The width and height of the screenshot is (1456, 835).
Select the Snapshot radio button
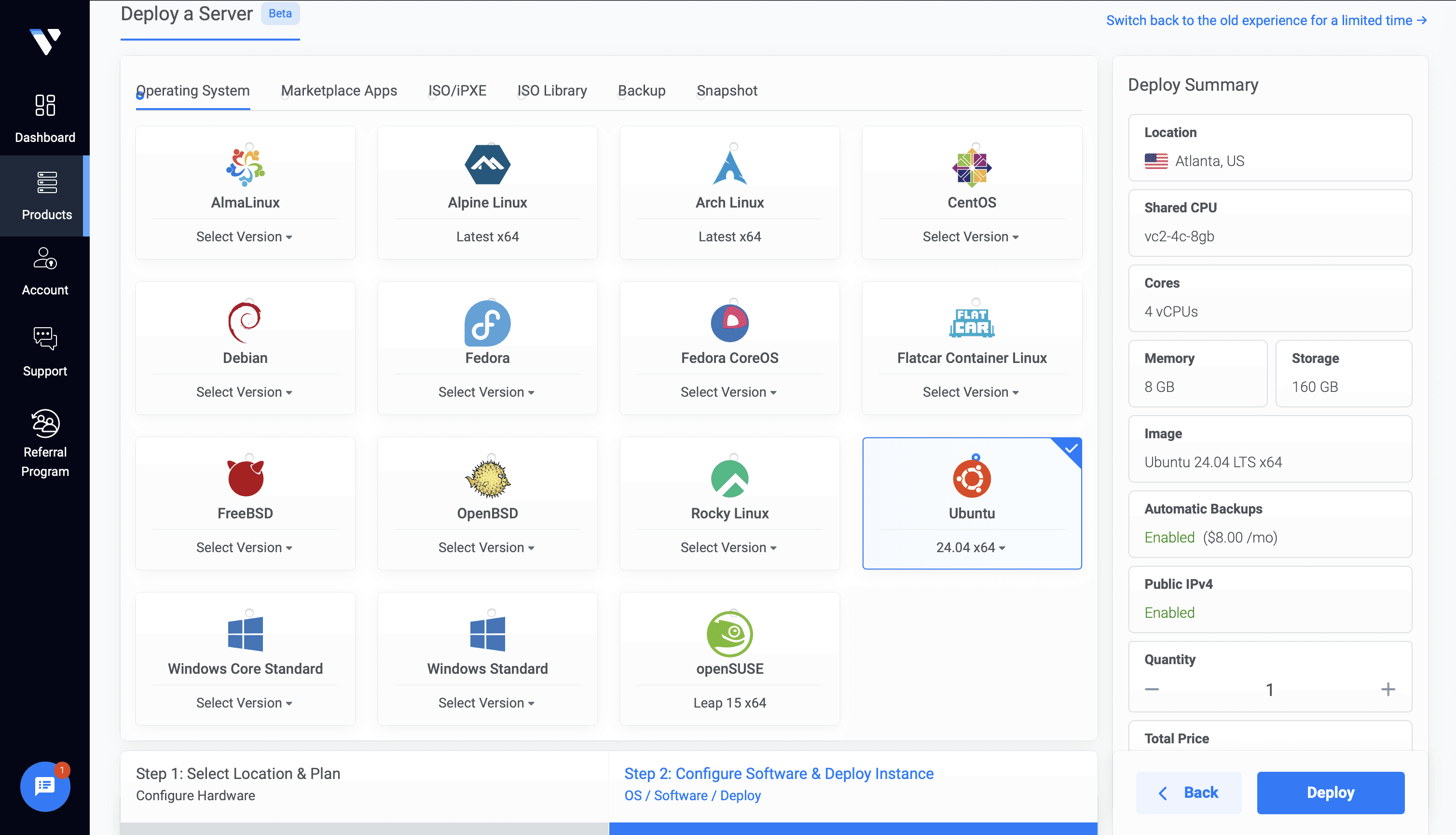coord(701,96)
